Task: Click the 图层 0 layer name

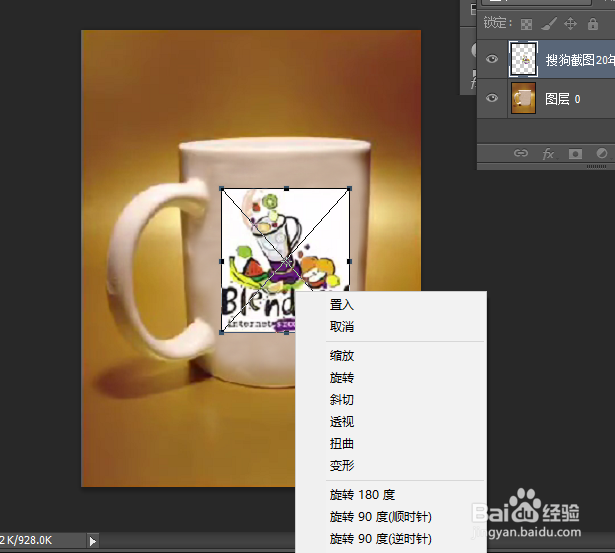Action: coord(562,99)
